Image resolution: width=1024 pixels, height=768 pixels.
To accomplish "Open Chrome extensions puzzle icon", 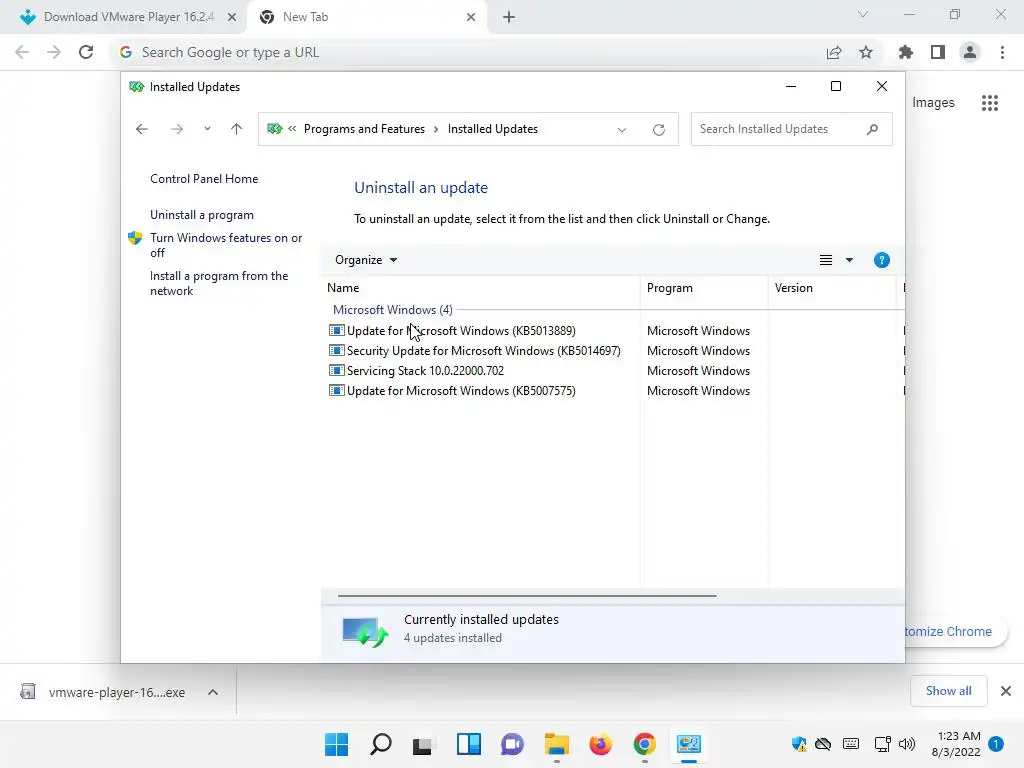I will tap(906, 52).
